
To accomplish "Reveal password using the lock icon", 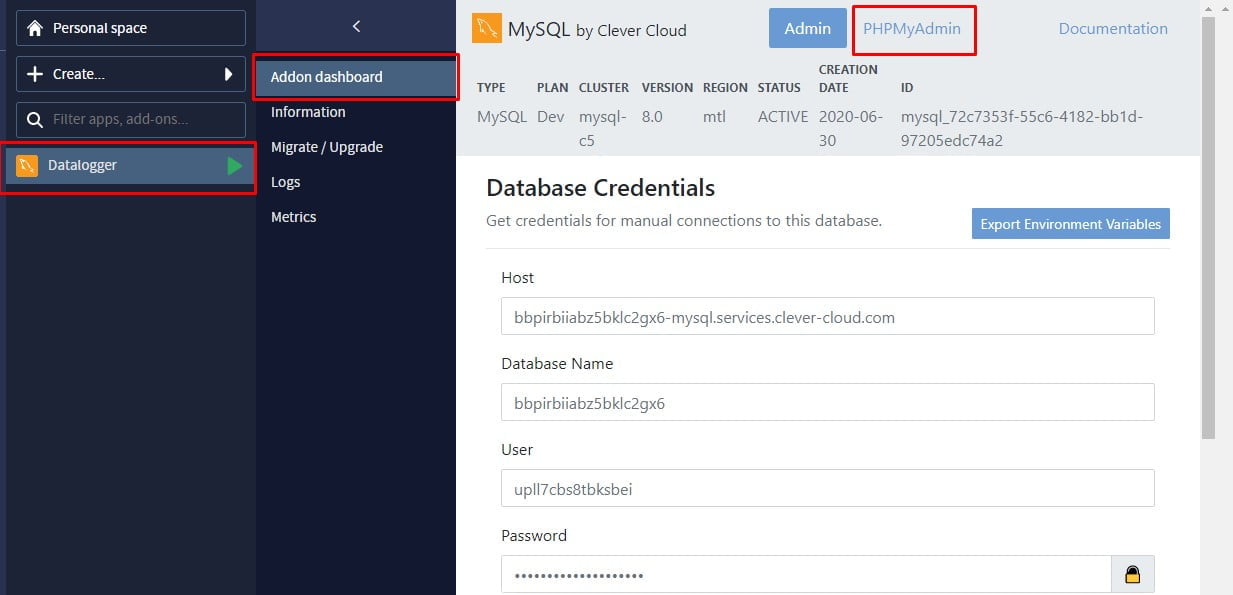I will pyautogui.click(x=1132, y=574).
